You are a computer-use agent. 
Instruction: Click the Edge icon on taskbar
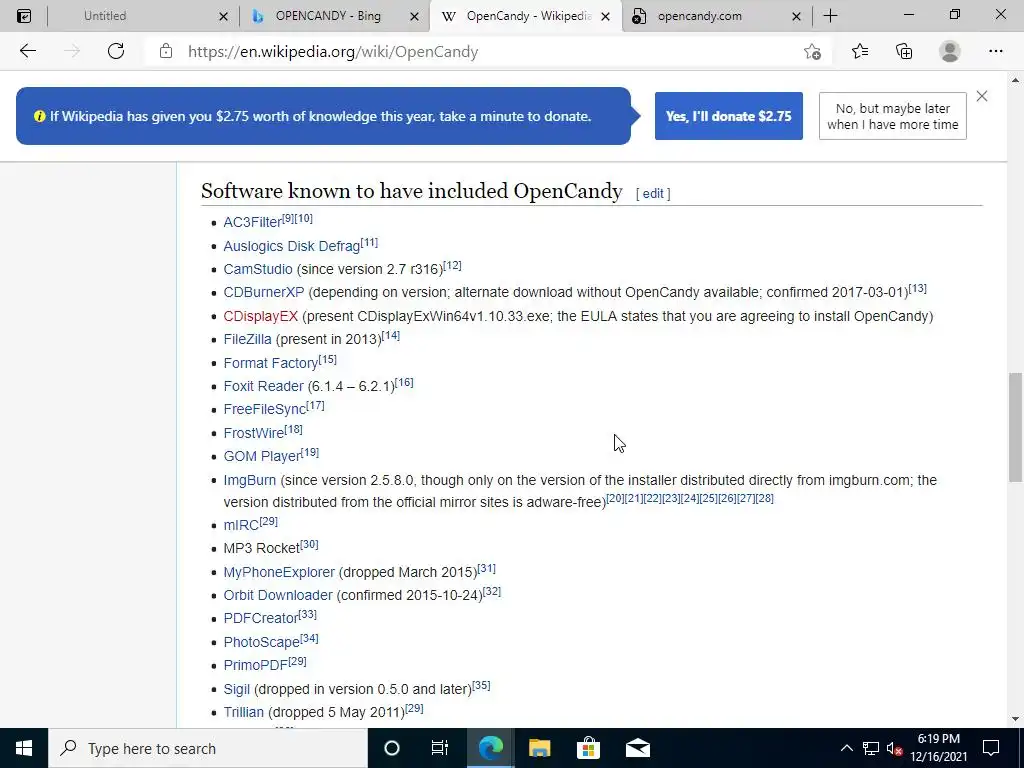click(x=490, y=748)
